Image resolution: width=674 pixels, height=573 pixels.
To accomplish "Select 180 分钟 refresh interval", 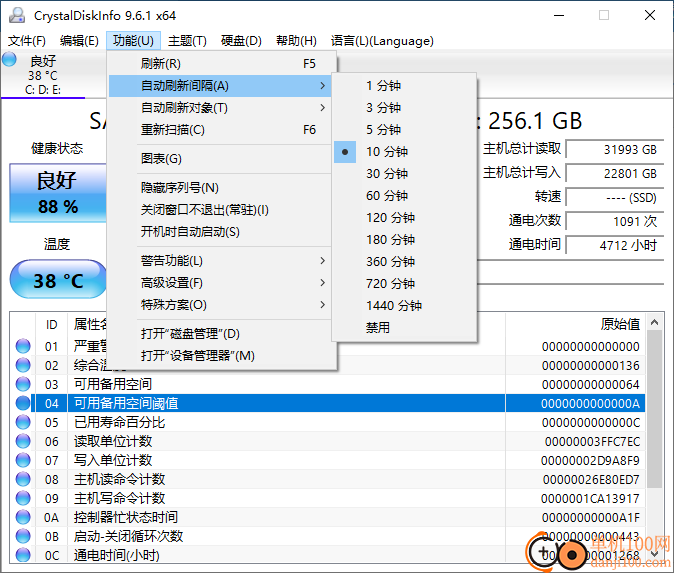I will 404,239.
